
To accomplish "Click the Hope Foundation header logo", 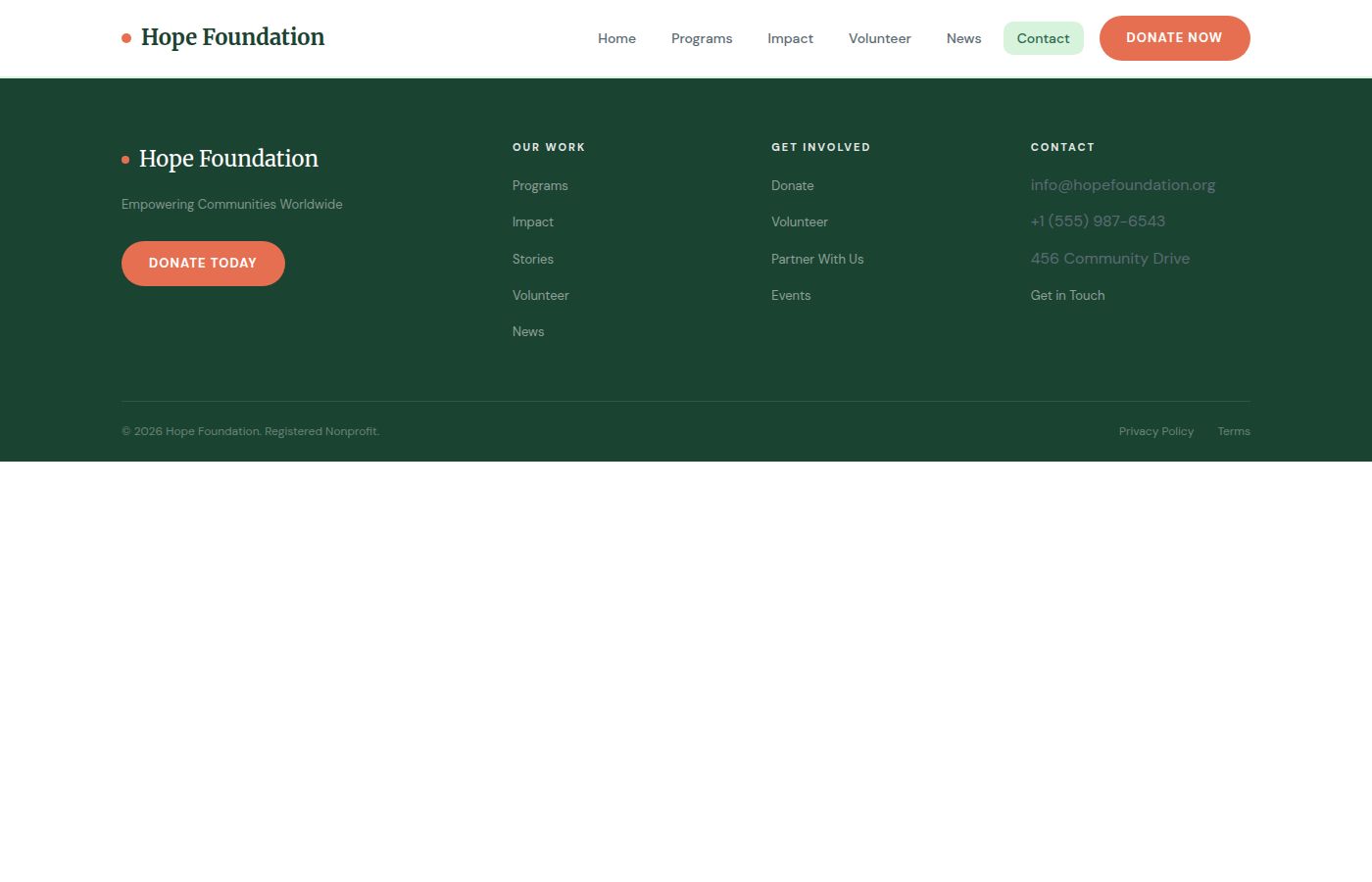I will pos(223,37).
